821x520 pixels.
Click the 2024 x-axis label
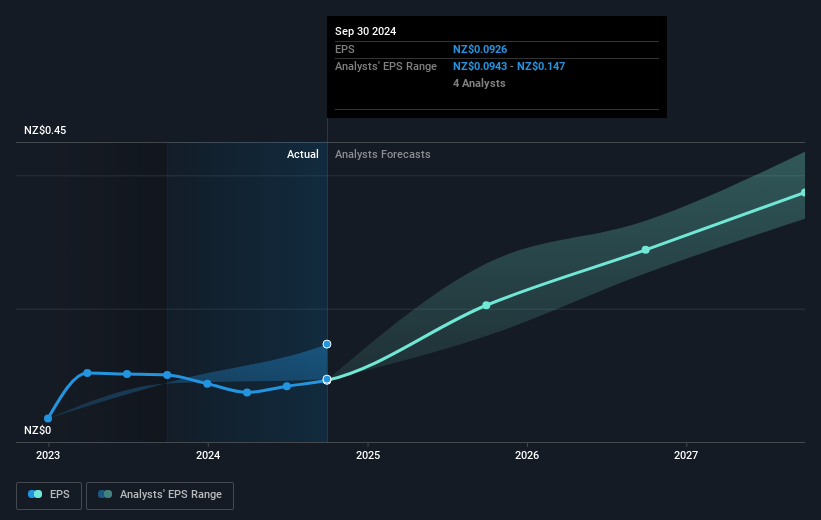click(x=208, y=456)
